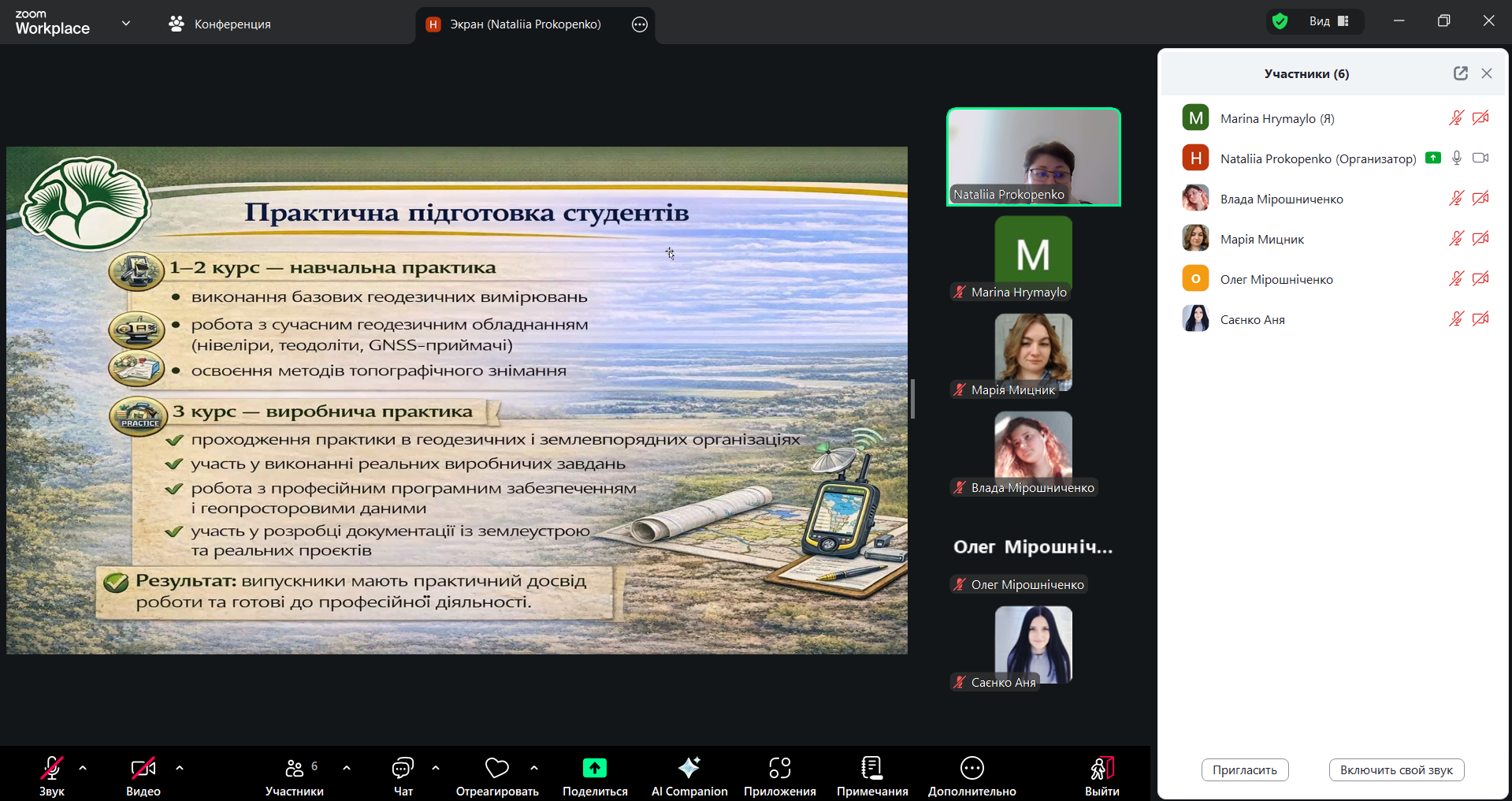Open the View layout menu

[1328, 21]
